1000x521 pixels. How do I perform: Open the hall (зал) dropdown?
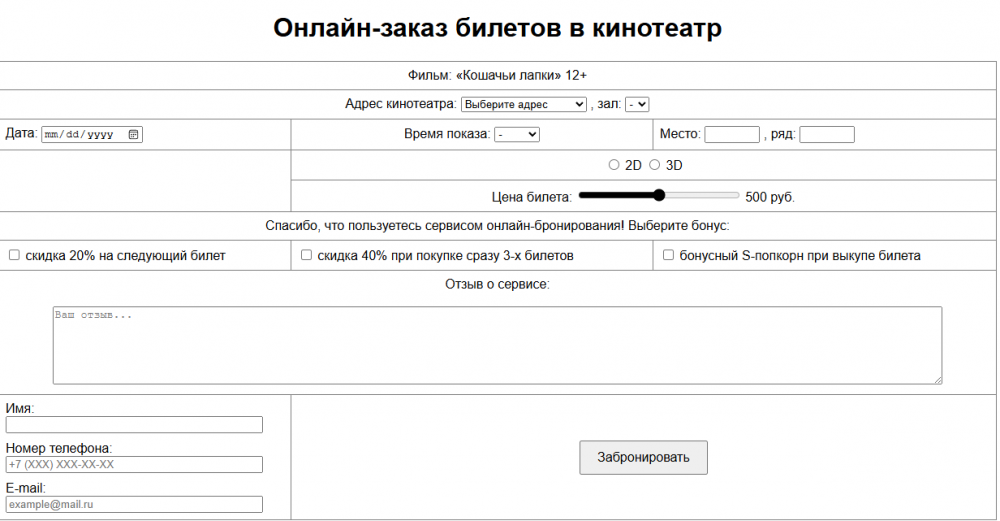(x=636, y=105)
